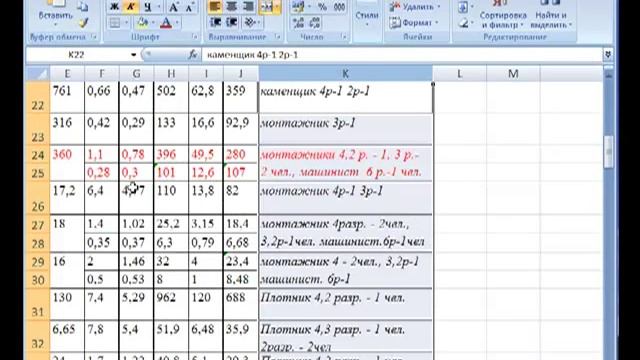Open the underline style dropdown arrow

(x=159, y=7)
